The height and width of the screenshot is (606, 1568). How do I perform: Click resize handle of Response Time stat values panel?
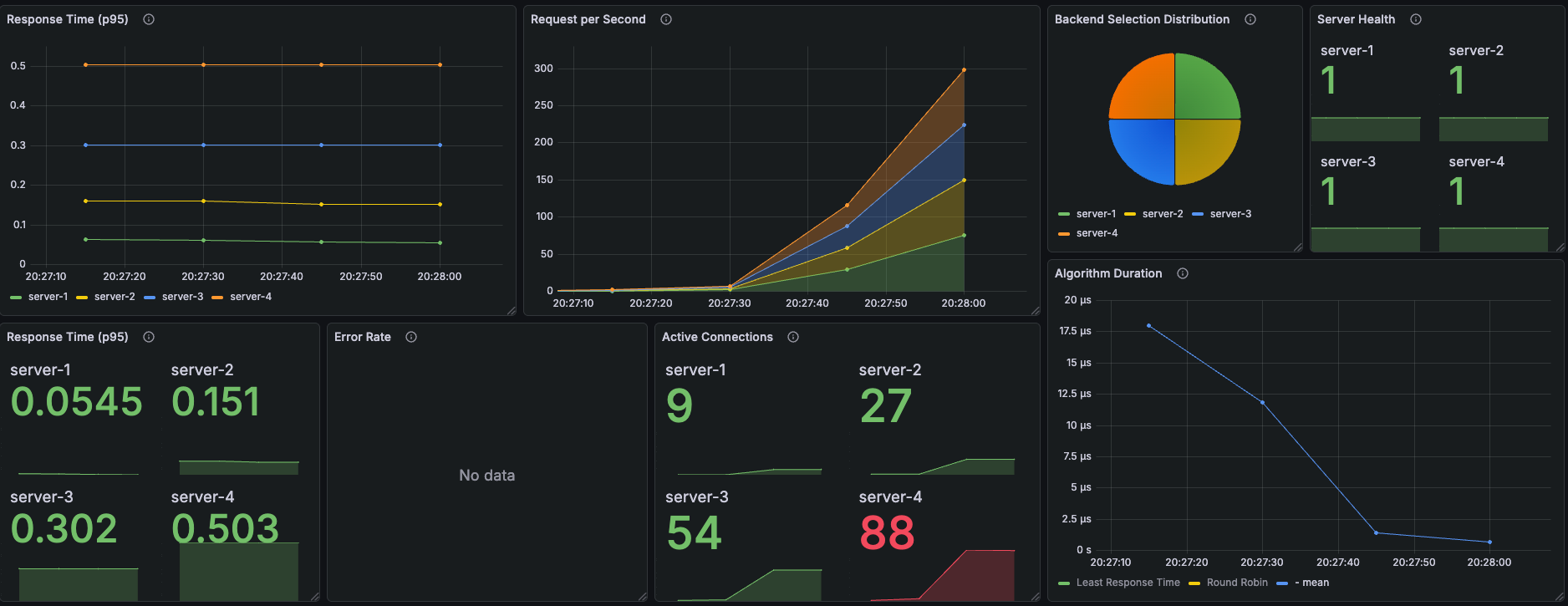[315, 597]
